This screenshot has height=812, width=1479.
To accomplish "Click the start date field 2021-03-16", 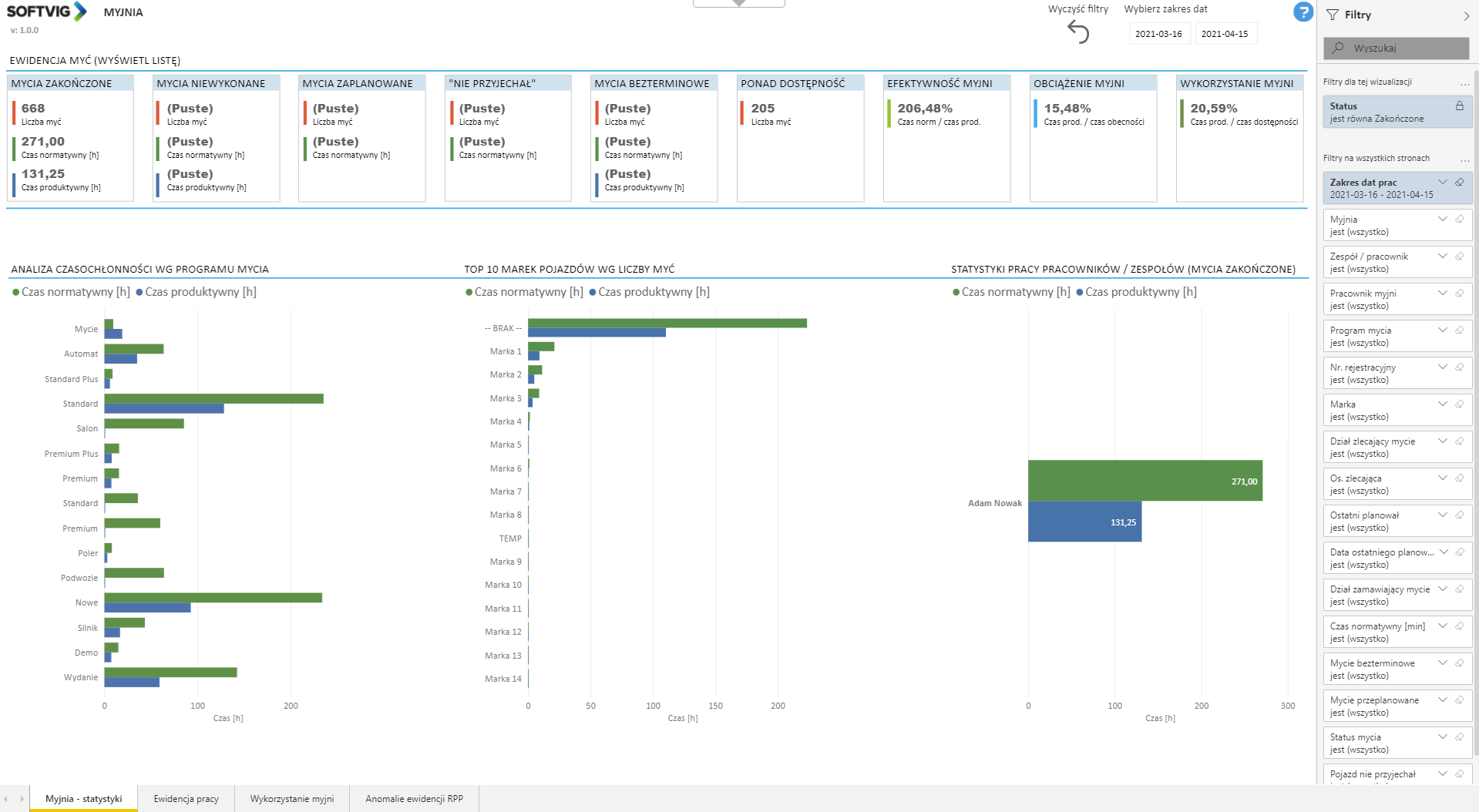I will tap(1158, 34).
